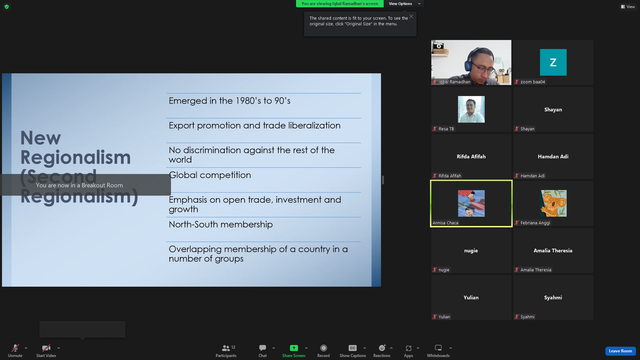Viewport: 640px width, 360px height.
Task: Click the View layout button
Action: (628, 7)
